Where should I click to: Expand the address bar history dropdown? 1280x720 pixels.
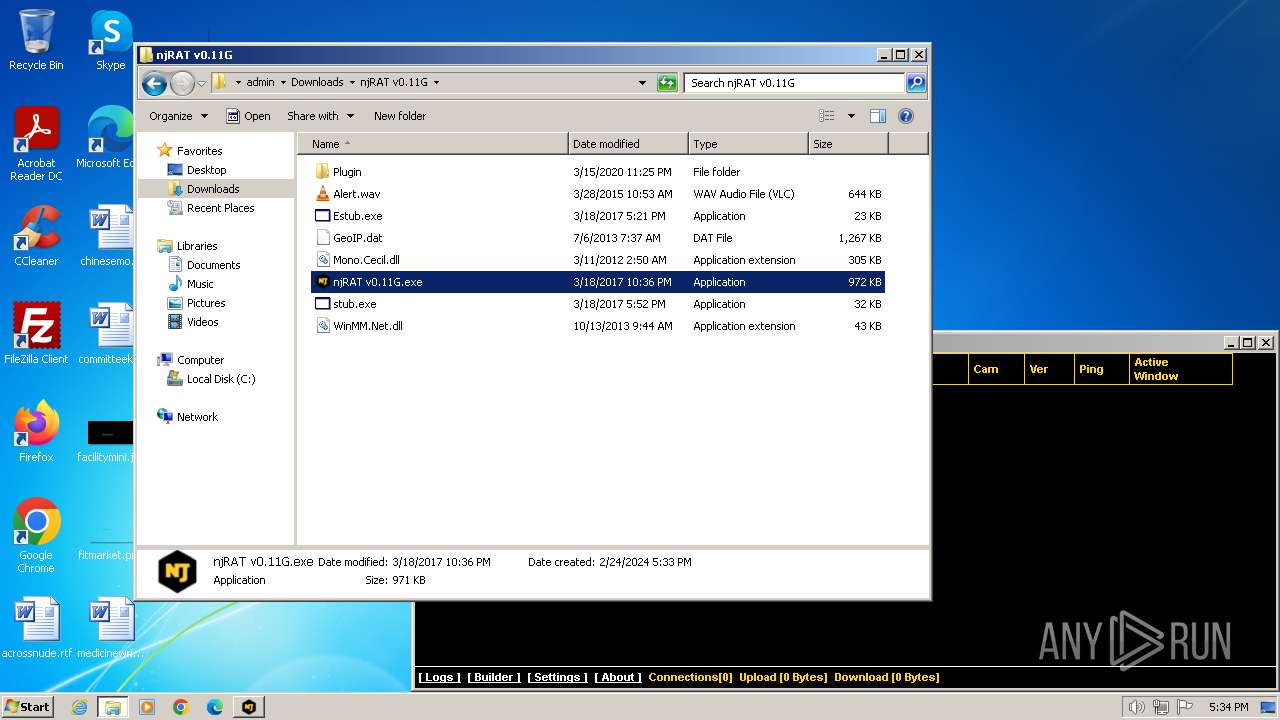[x=642, y=83]
